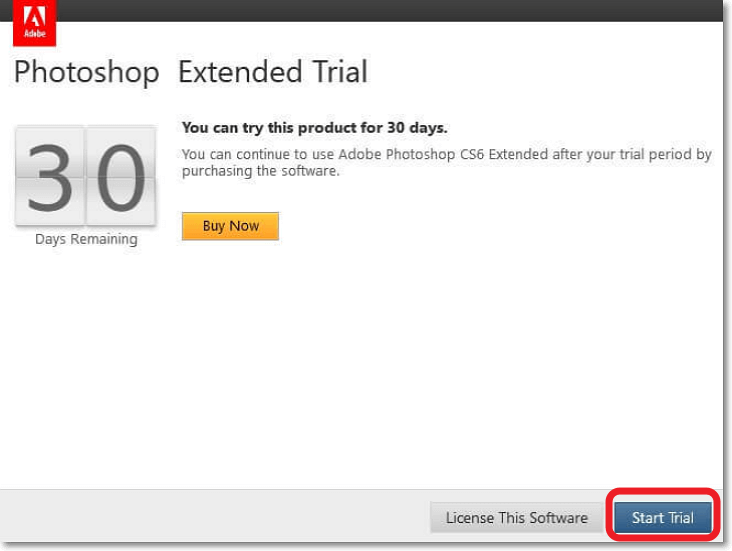Click the Adobe wordmark under the logo

(x=34, y=35)
